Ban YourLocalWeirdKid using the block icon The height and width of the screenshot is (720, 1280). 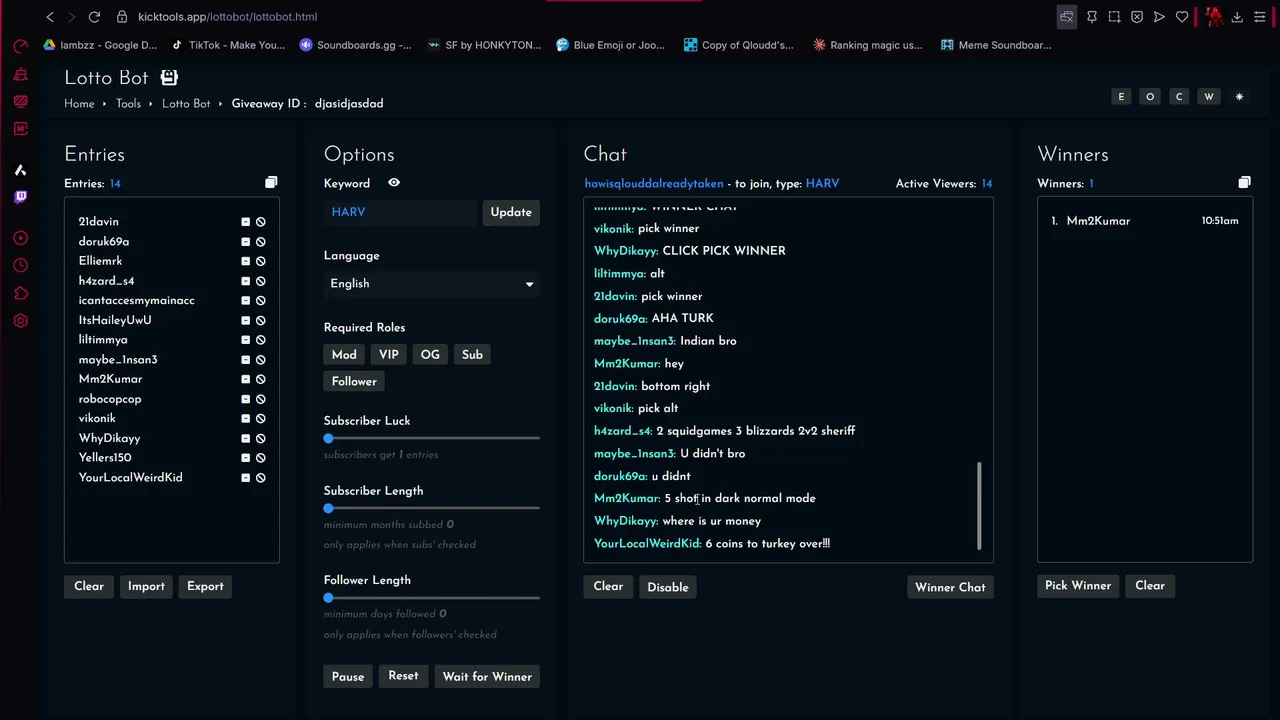click(x=260, y=478)
